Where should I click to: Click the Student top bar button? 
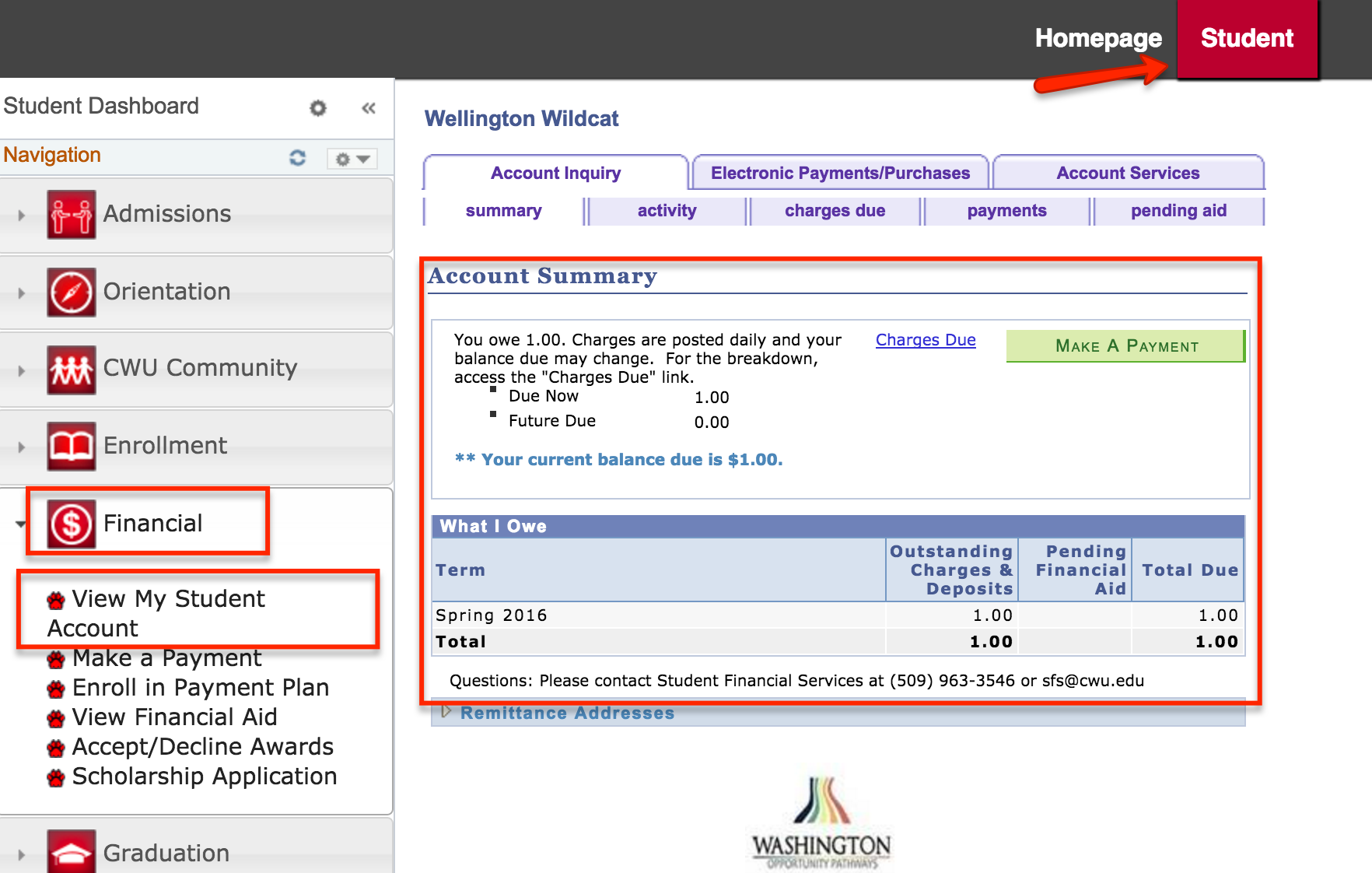coord(1247,38)
